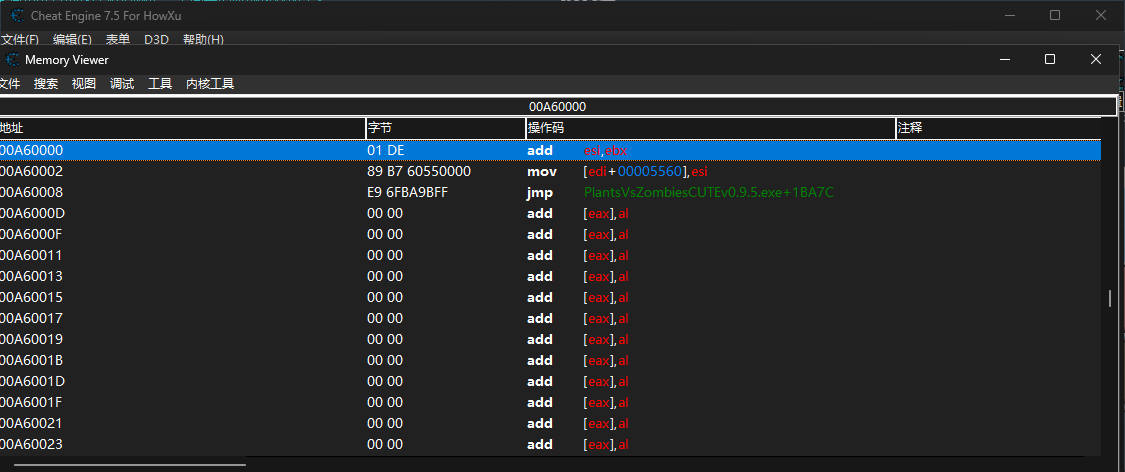This screenshot has height=472, width=1125.
Task: Click the Memory Viewer window icon
Action: [x=12, y=60]
